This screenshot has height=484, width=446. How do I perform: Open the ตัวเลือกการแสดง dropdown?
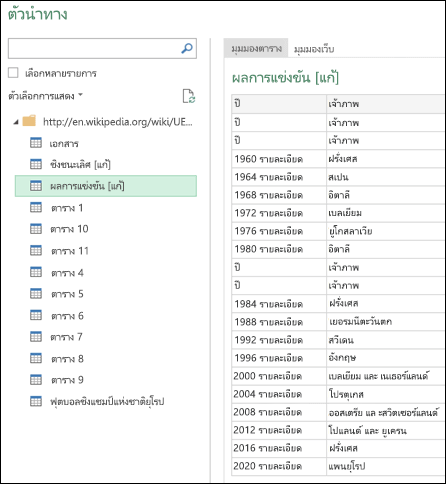coord(45,96)
